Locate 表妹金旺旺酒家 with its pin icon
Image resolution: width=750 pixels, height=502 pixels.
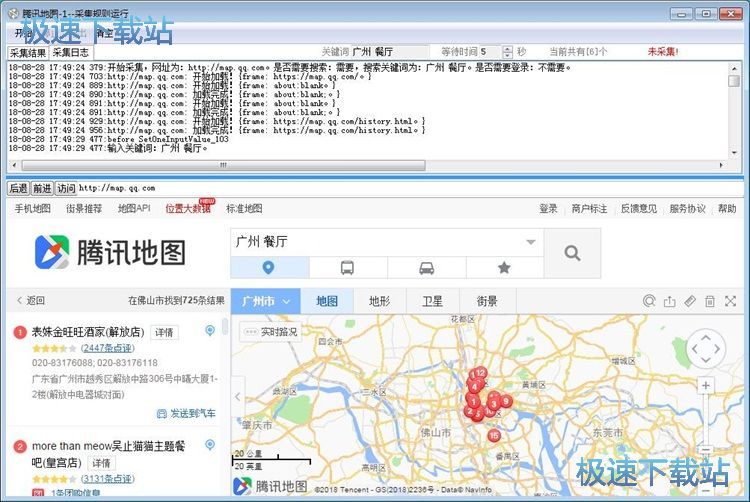tap(210, 330)
